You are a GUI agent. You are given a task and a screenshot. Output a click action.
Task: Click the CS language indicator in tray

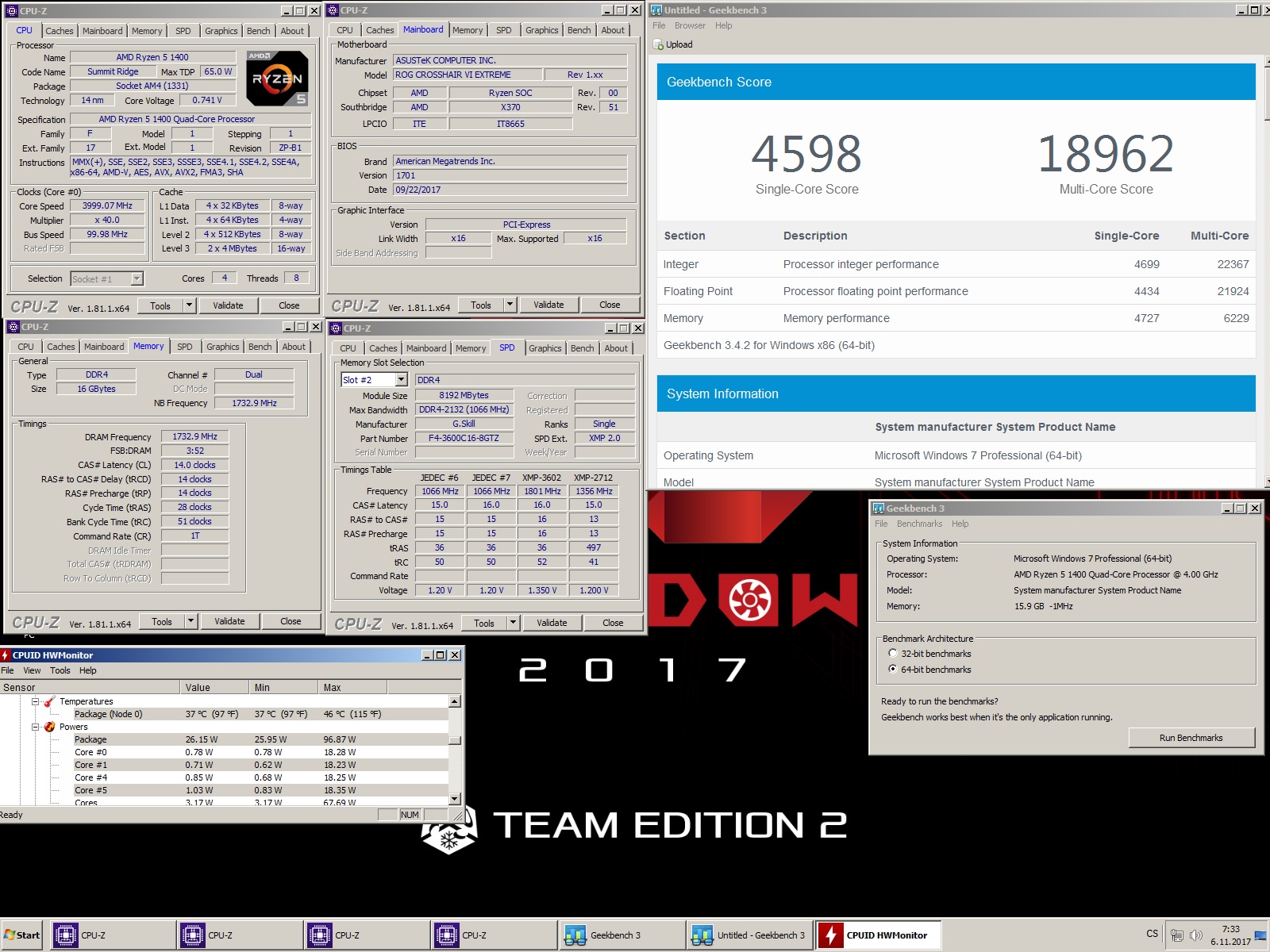(x=1153, y=934)
